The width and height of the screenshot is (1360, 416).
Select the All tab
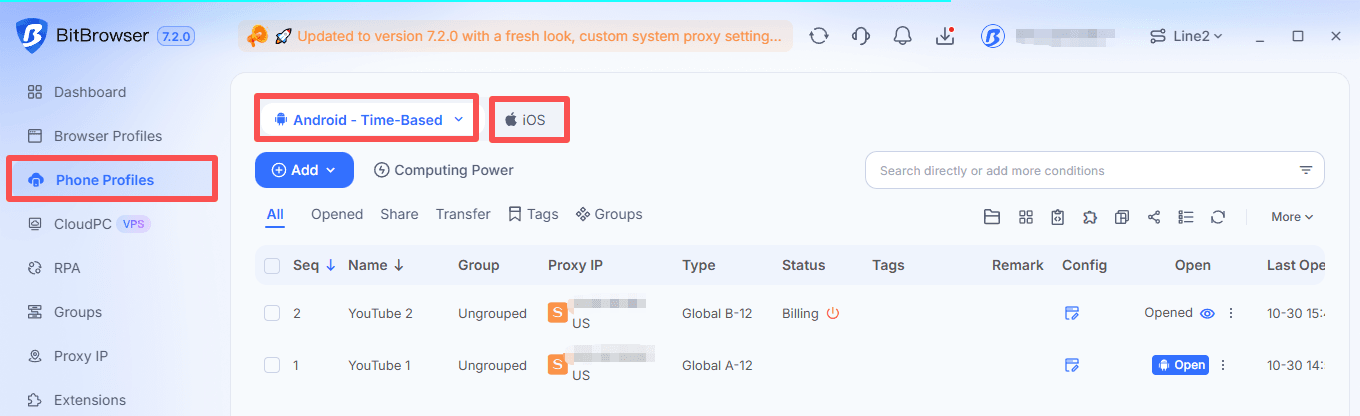click(x=275, y=214)
